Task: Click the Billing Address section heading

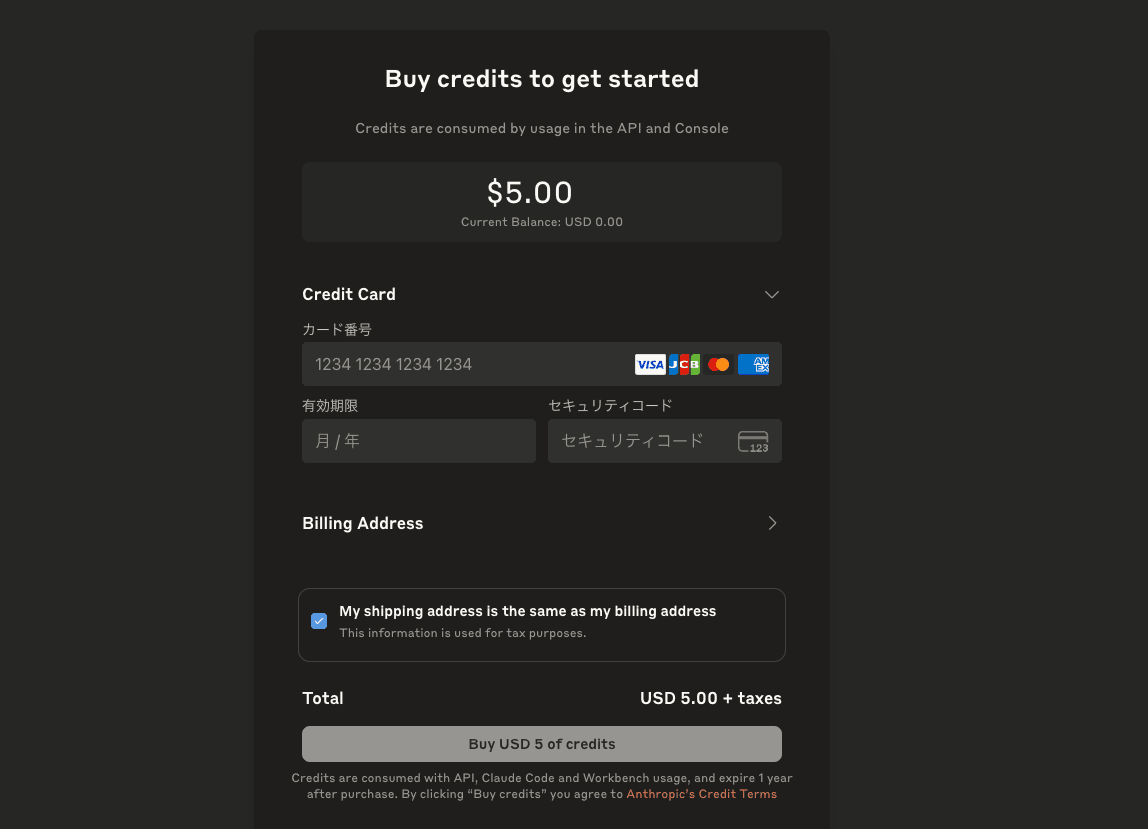Action: click(363, 523)
